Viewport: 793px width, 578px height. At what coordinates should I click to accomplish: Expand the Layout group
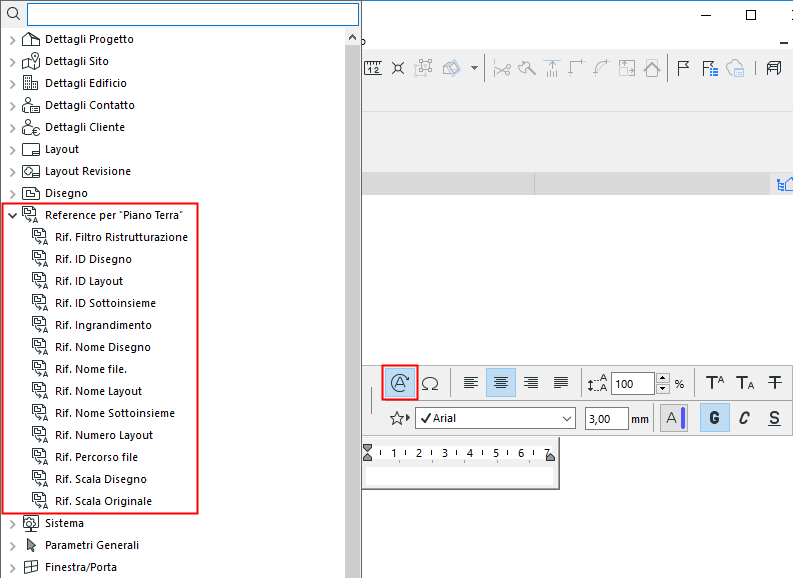coord(13,150)
